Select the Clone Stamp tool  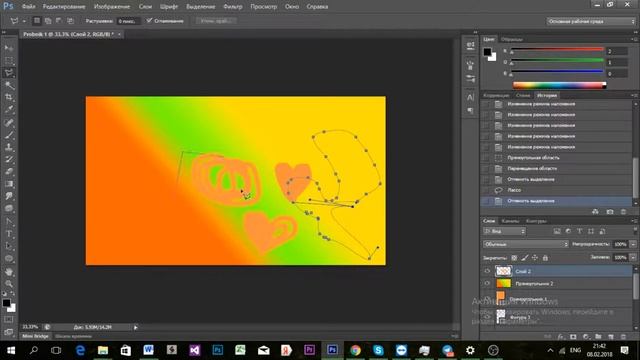[9, 147]
